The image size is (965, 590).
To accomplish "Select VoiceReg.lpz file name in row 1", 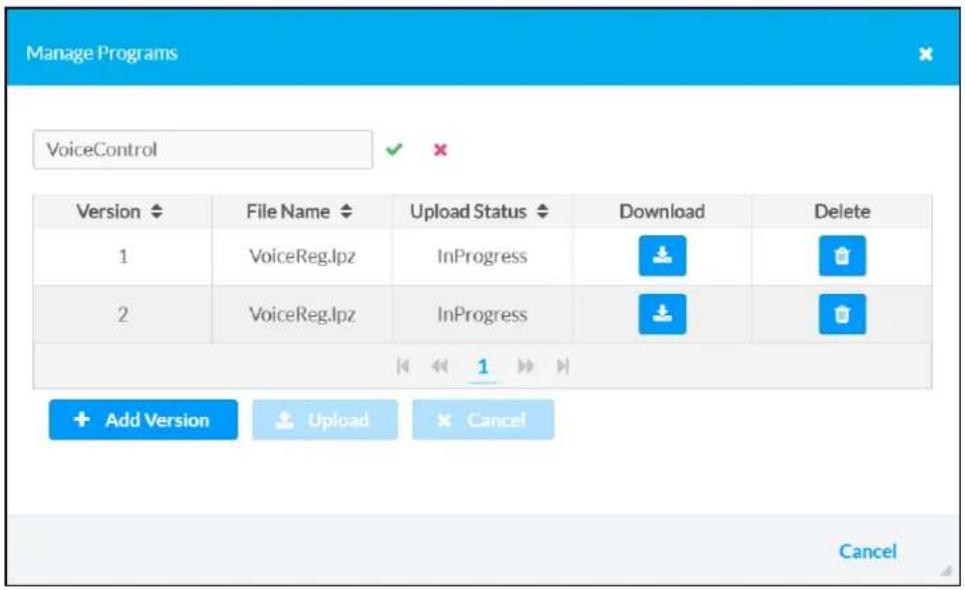I will click(302, 257).
